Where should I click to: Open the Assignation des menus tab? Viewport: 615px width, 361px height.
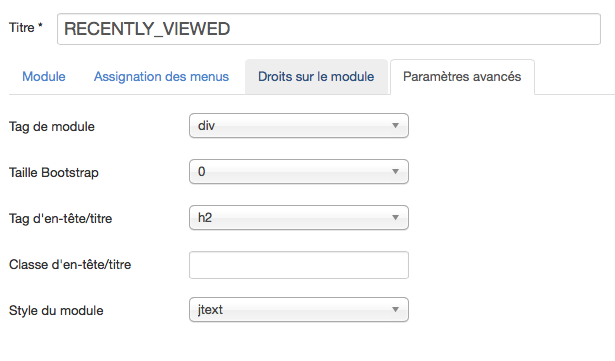(161, 77)
